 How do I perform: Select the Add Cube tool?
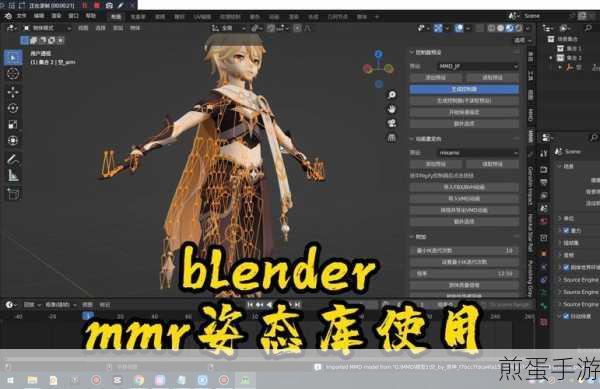coord(13,194)
